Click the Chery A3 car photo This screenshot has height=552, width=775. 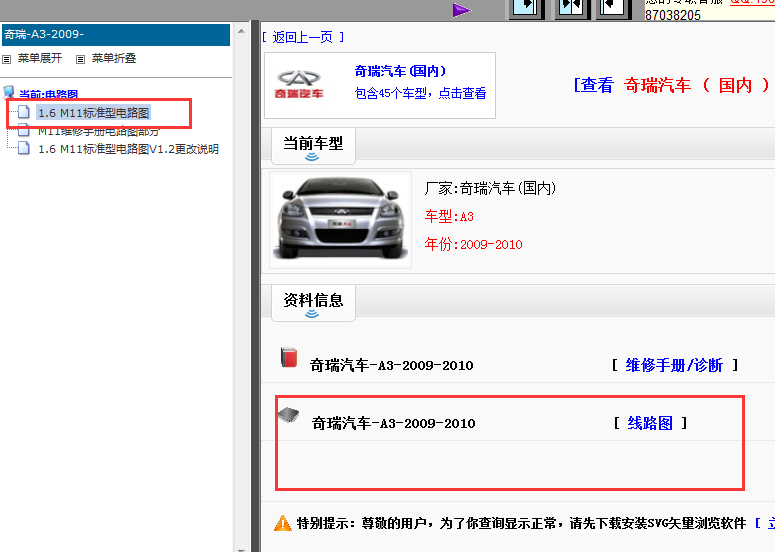(x=341, y=219)
